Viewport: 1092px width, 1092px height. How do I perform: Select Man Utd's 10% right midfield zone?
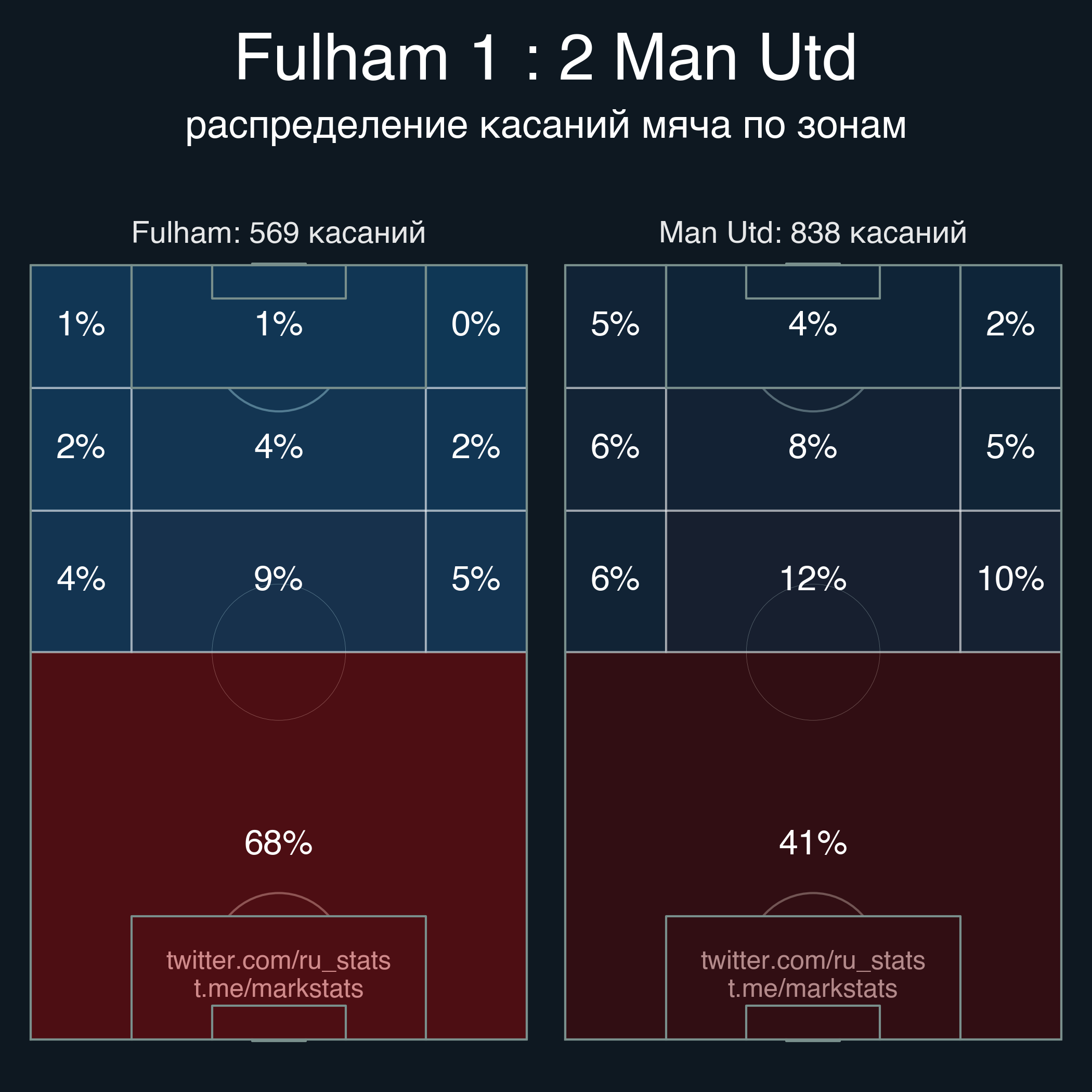point(1010,581)
